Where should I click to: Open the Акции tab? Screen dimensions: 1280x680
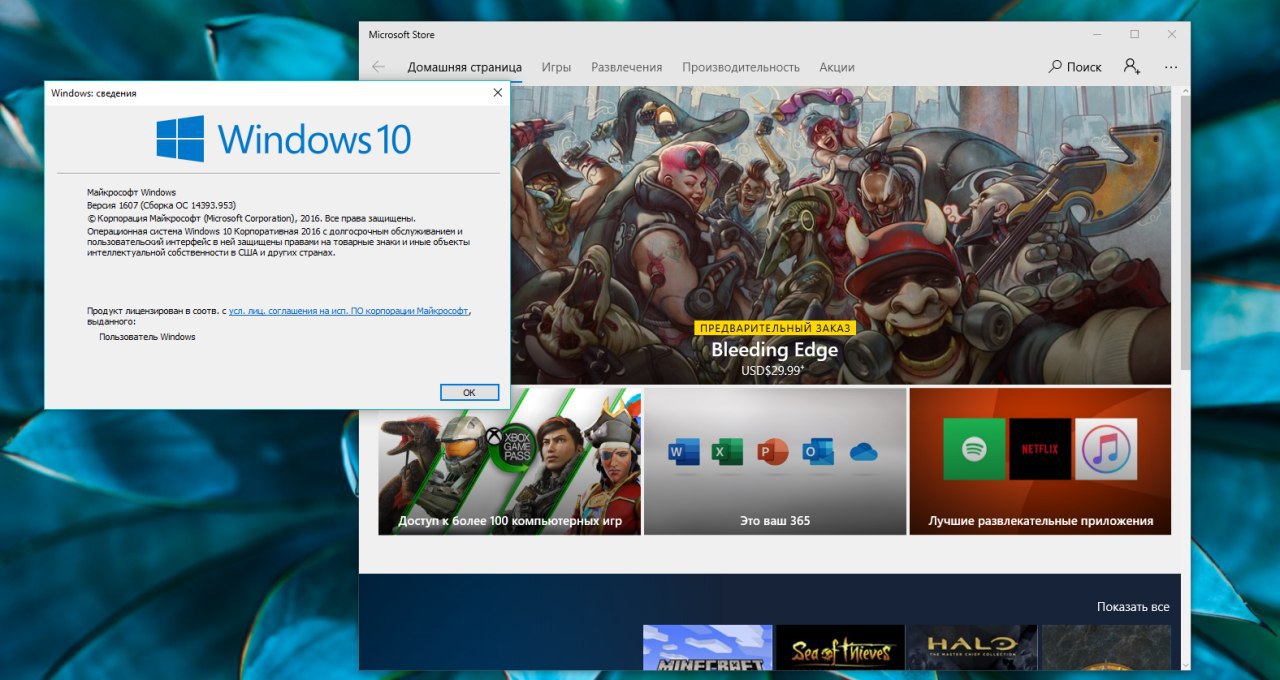tap(837, 67)
